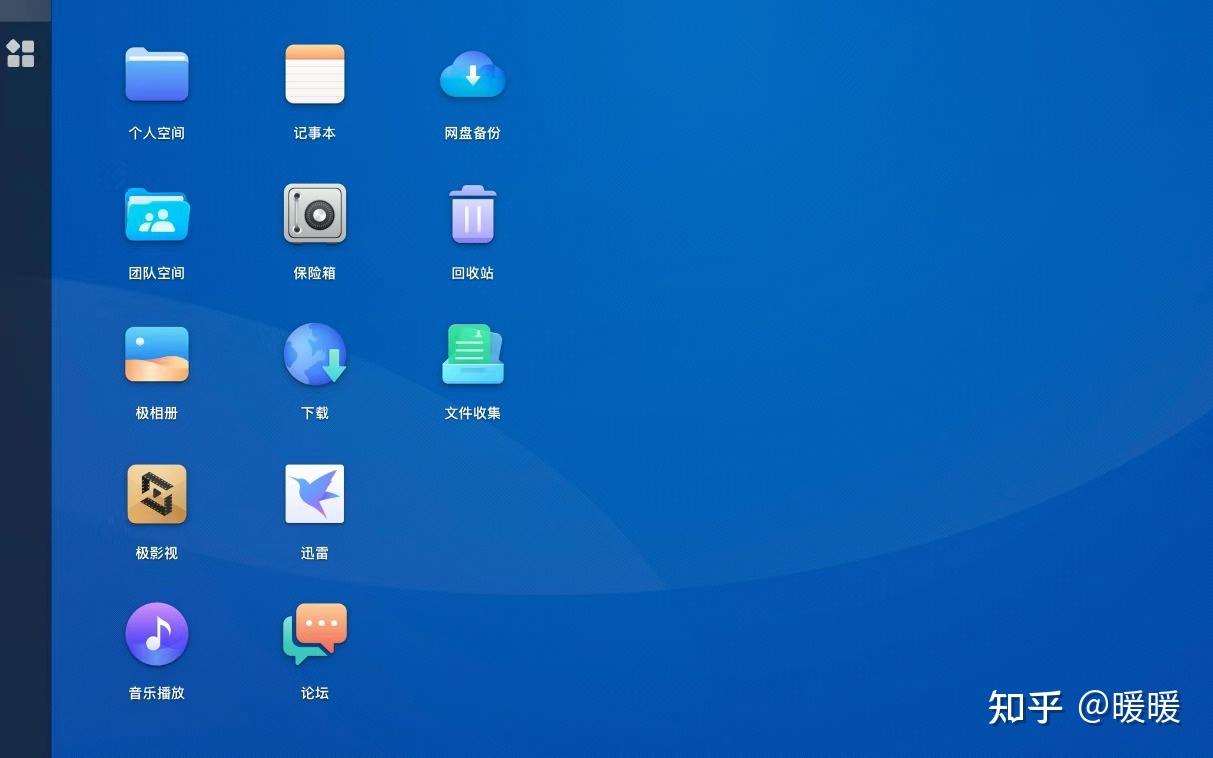The image size is (1213, 758).
Task: Open the app grid launcher in sidebar
Action: (21, 53)
